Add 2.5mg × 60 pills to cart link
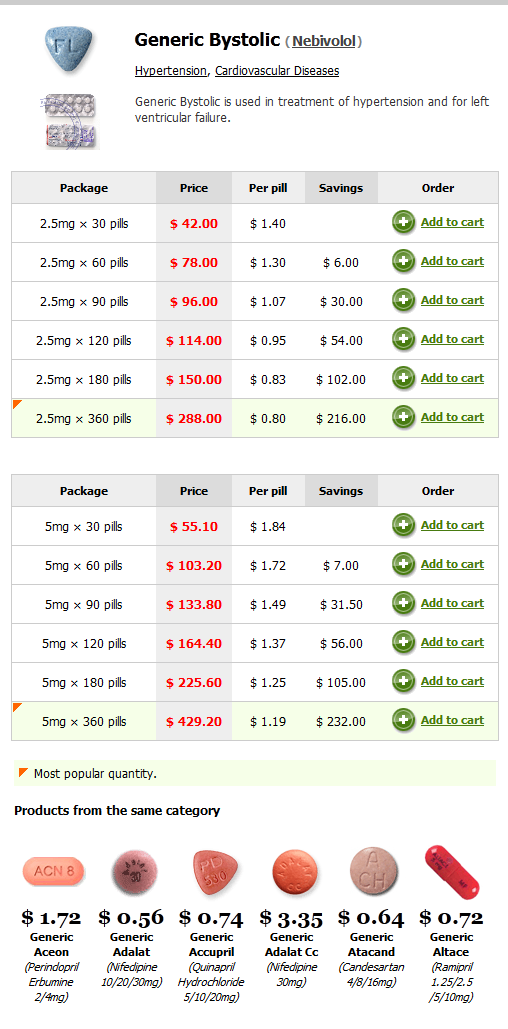 tap(452, 261)
